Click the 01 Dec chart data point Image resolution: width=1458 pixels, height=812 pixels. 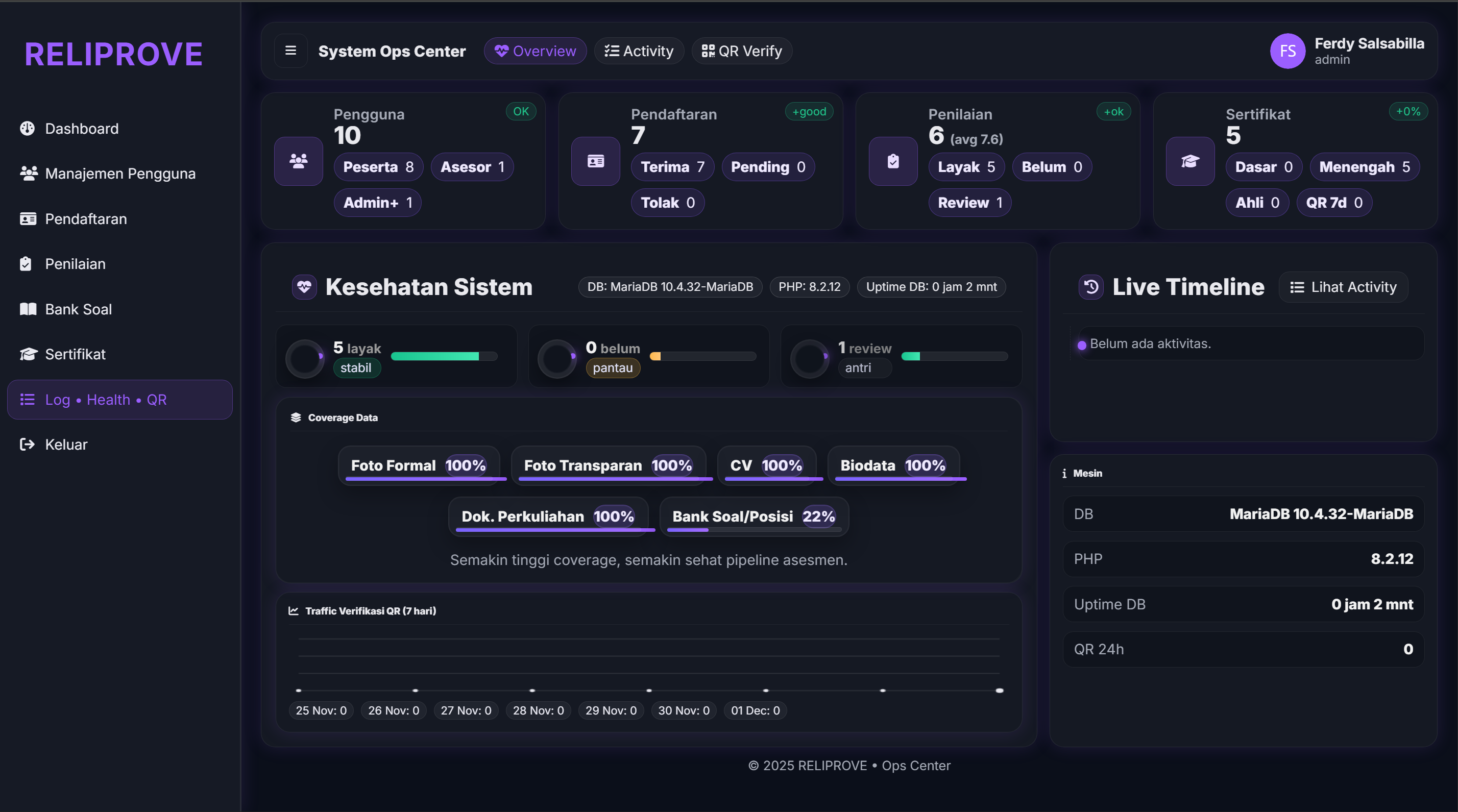(1000, 691)
